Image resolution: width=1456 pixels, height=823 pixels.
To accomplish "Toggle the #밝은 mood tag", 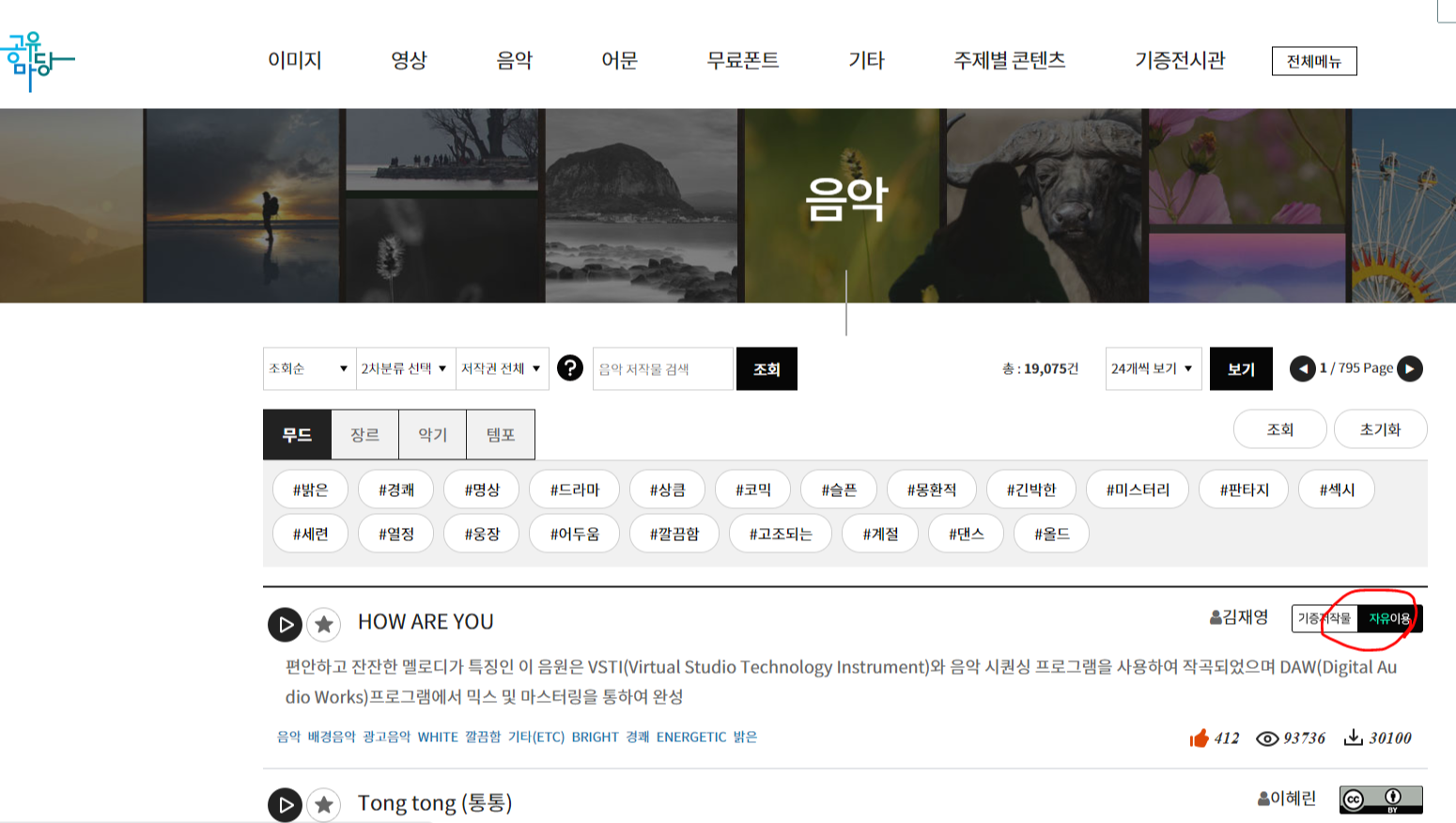I will 310,489.
